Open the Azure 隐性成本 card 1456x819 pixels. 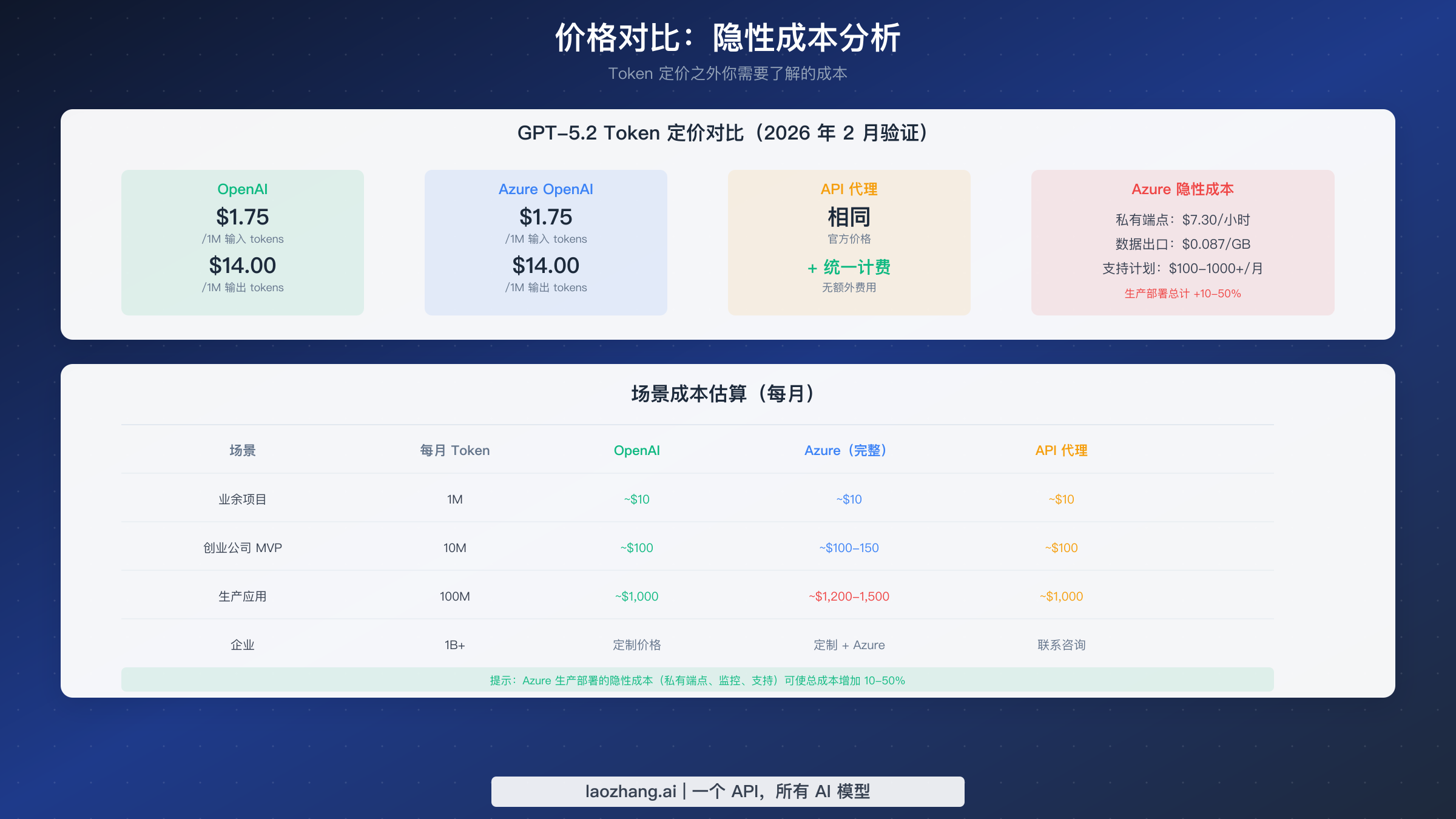point(1182,242)
